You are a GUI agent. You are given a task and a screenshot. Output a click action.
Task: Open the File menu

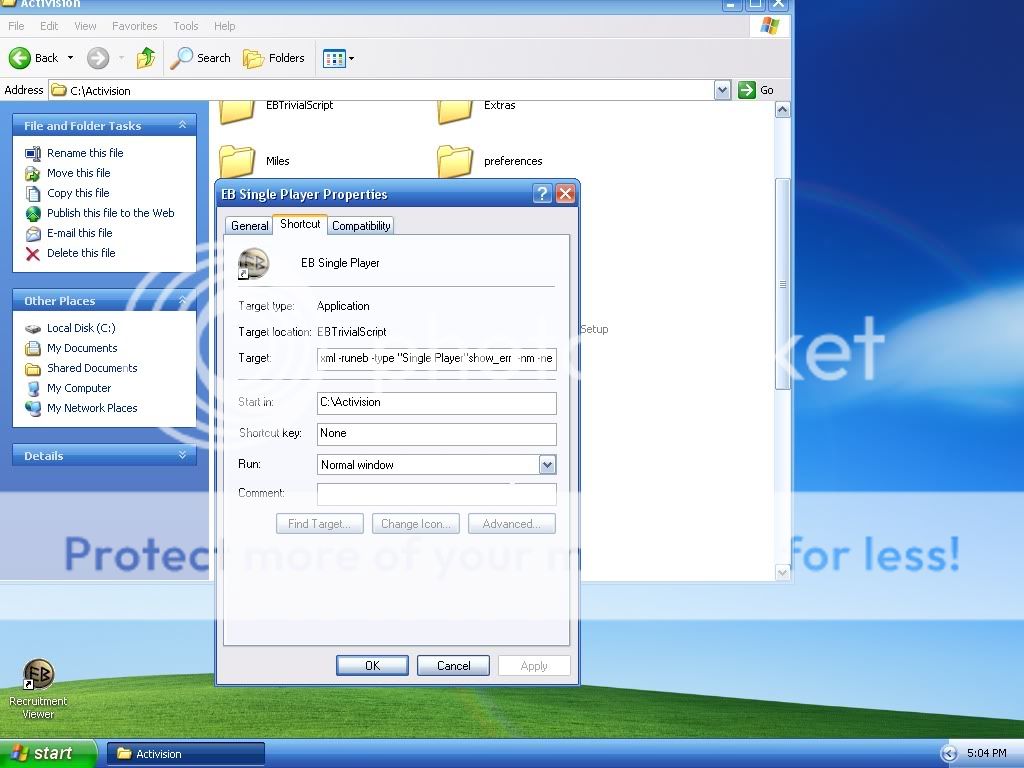pyautogui.click(x=16, y=26)
